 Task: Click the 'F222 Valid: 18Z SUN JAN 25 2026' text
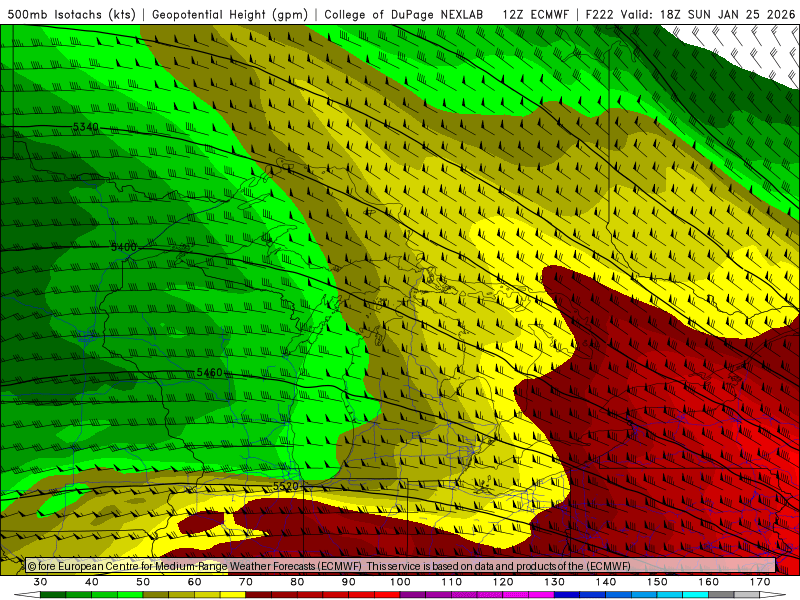coord(690,14)
